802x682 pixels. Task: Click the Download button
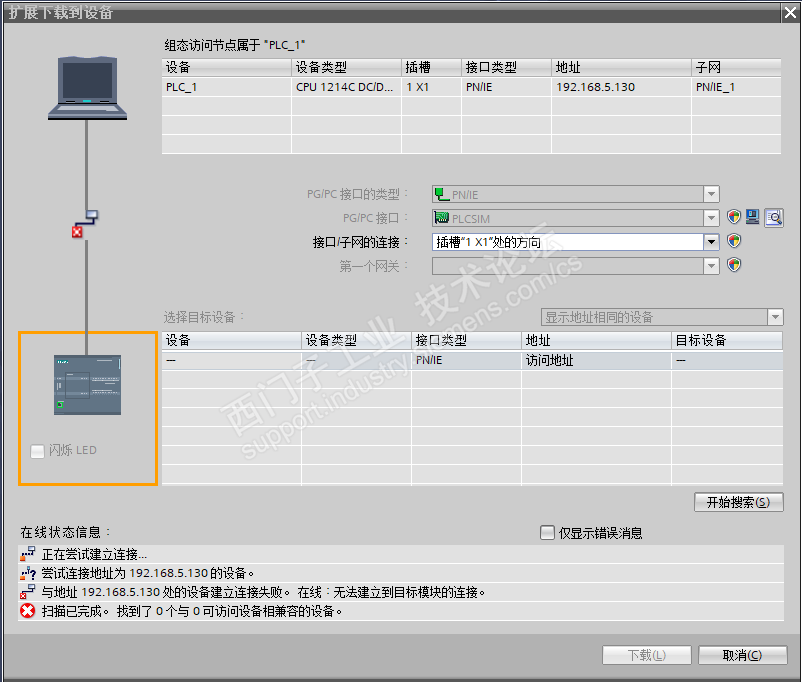tap(647, 655)
